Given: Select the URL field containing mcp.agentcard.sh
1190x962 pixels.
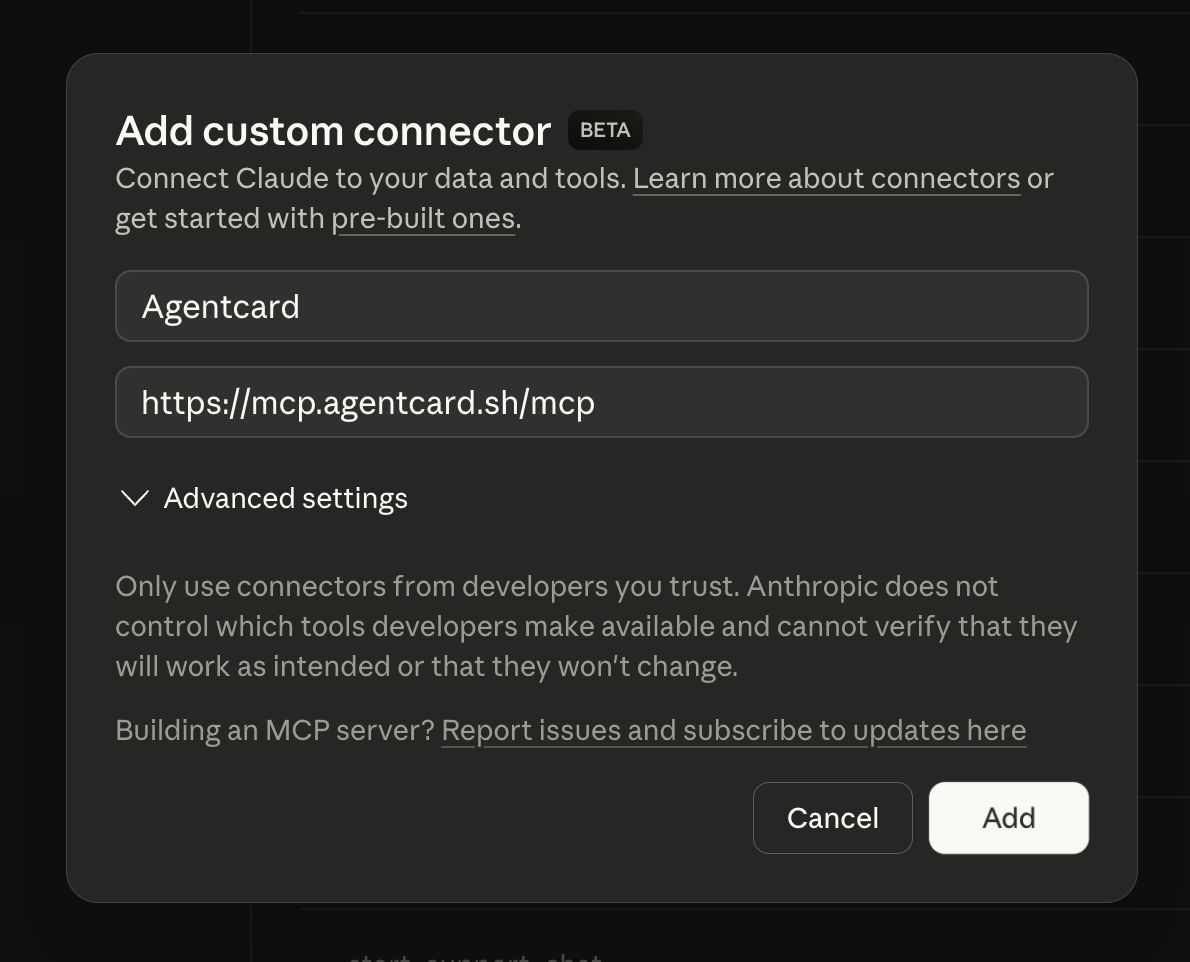Looking at the screenshot, I should [601, 402].
